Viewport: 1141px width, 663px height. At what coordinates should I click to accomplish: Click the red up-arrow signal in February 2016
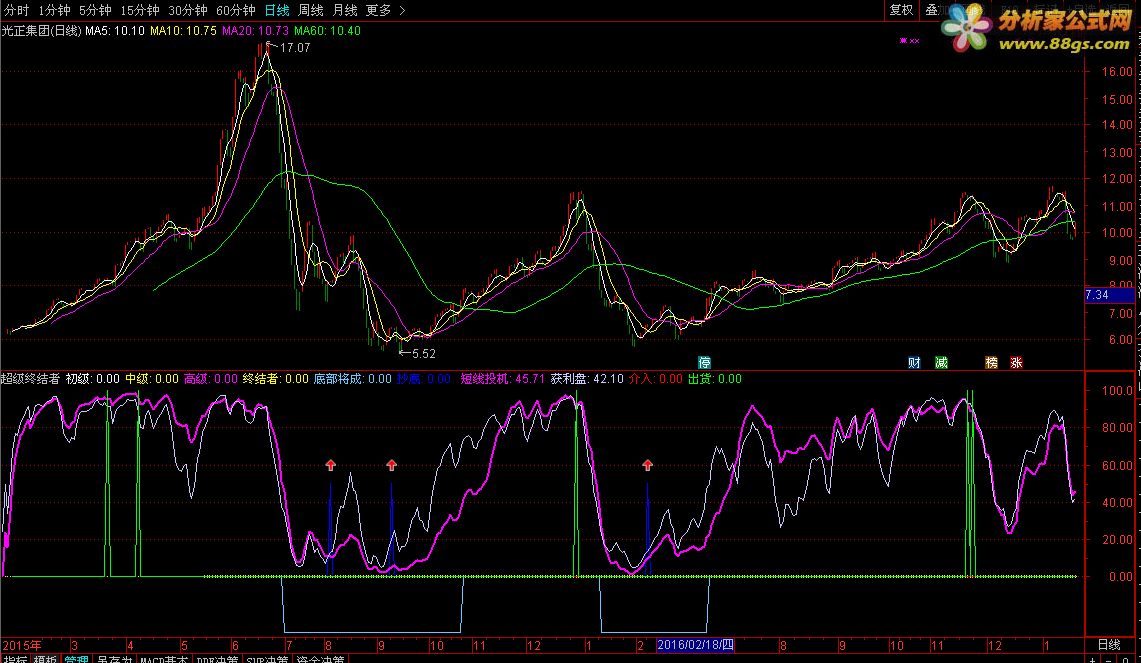pos(648,464)
